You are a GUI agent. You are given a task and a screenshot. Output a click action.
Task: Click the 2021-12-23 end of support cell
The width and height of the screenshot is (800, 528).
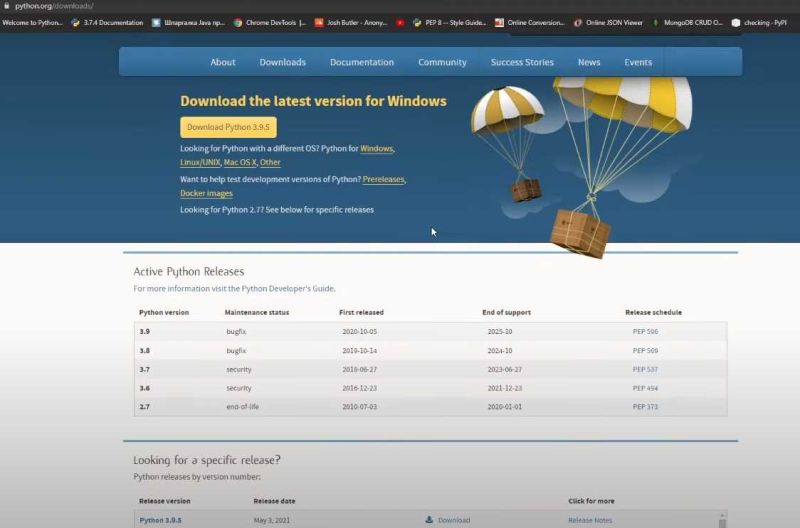click(505, 388)
